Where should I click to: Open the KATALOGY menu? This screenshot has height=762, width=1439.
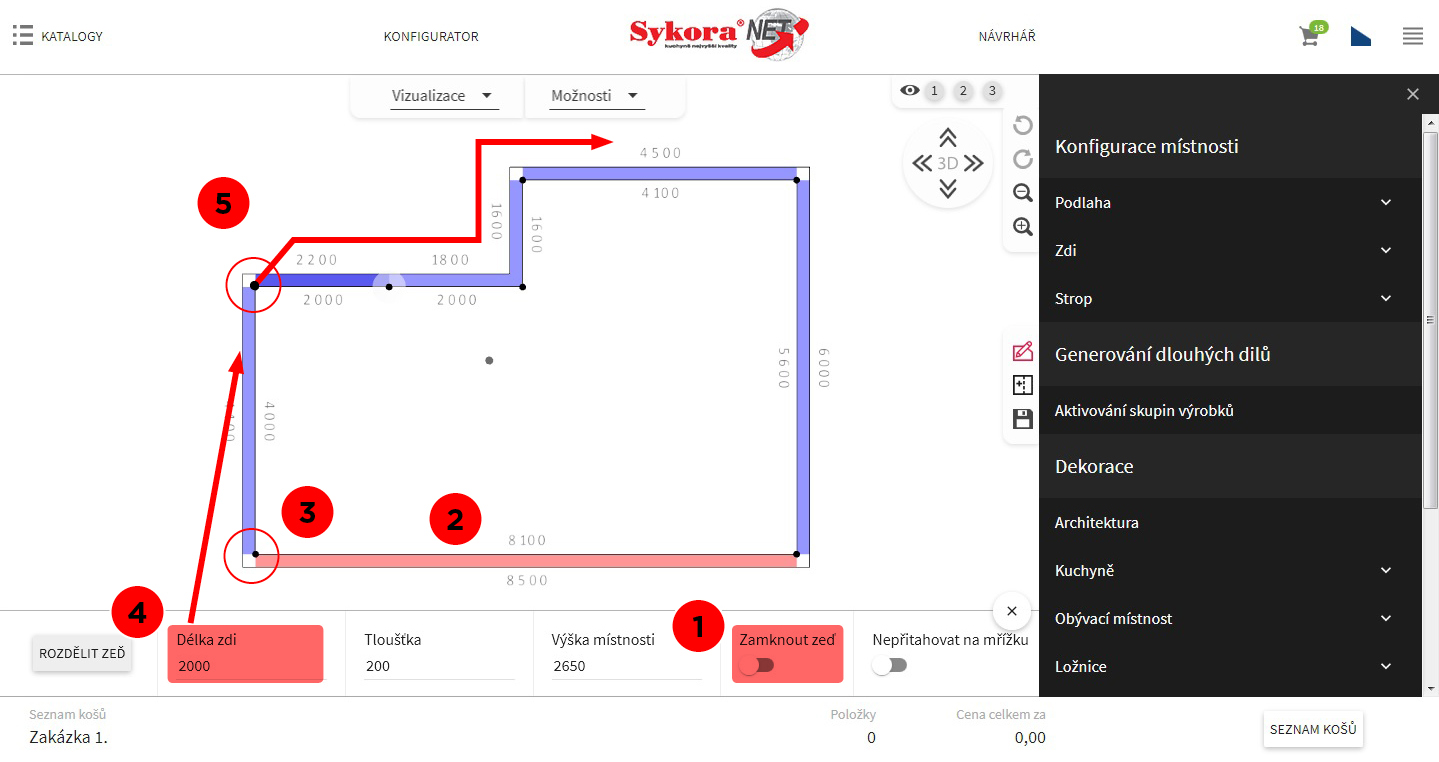pos(58,37)
